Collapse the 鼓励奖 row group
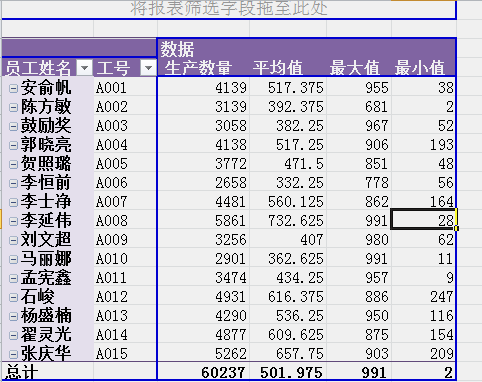The height and width of the screenshot is (382, 482). tap(13, 126)
